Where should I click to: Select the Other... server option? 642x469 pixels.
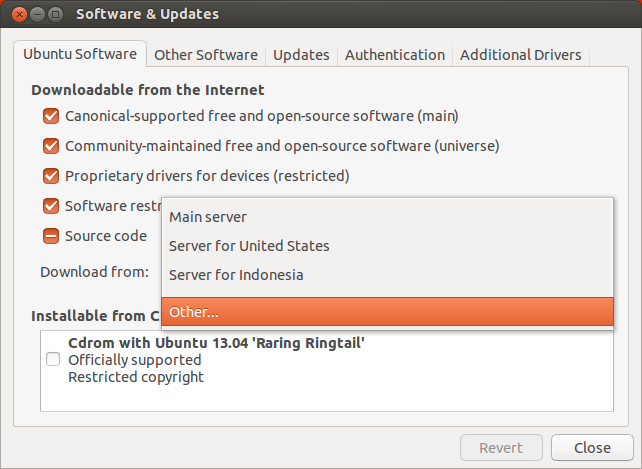click(194, 312)
